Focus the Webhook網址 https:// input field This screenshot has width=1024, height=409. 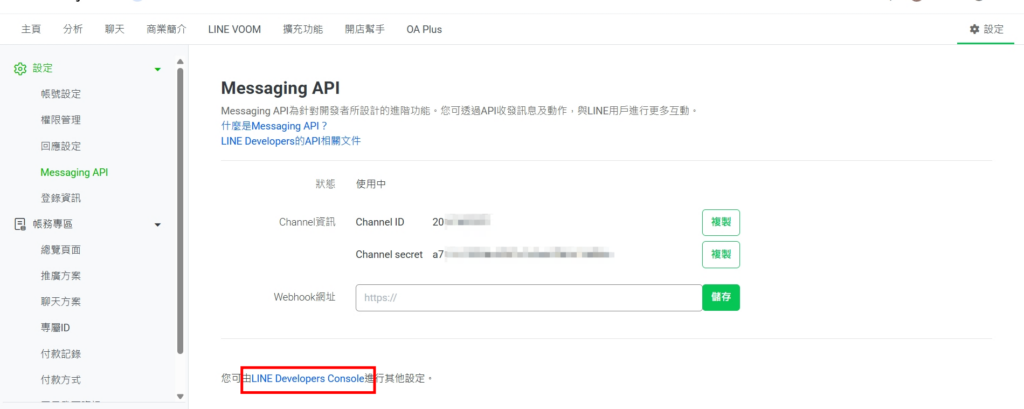coord(529,297)
